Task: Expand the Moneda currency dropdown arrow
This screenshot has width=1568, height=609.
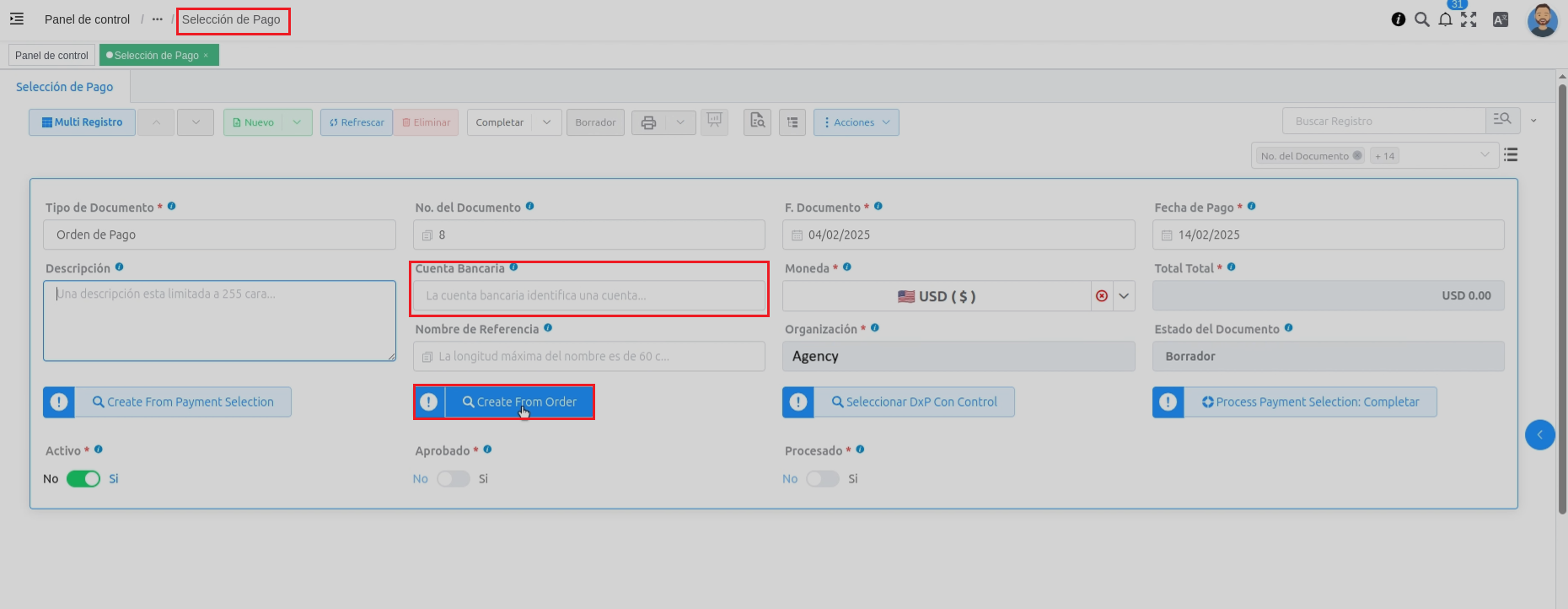Action: point(1124,296)
